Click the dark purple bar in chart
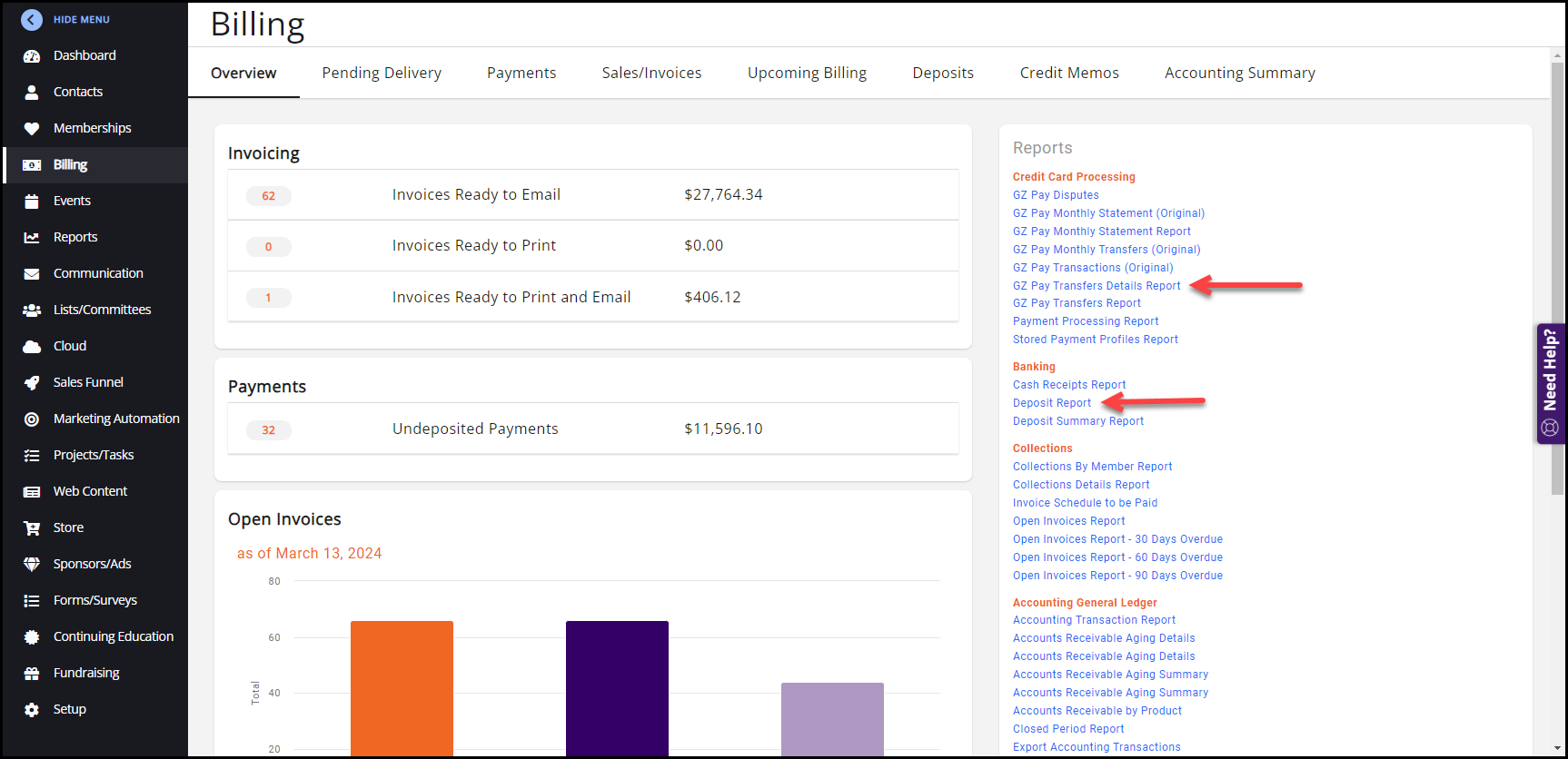The height and width of the screenshot is (759, 1568). [x=617, y=688]
